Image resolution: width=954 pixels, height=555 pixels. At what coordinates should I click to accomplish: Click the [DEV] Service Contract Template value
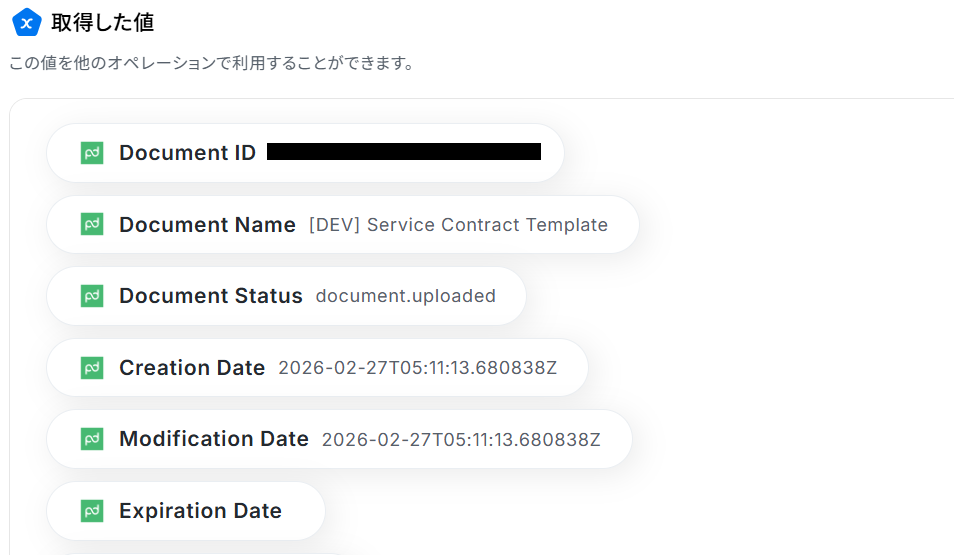(458, 225)
